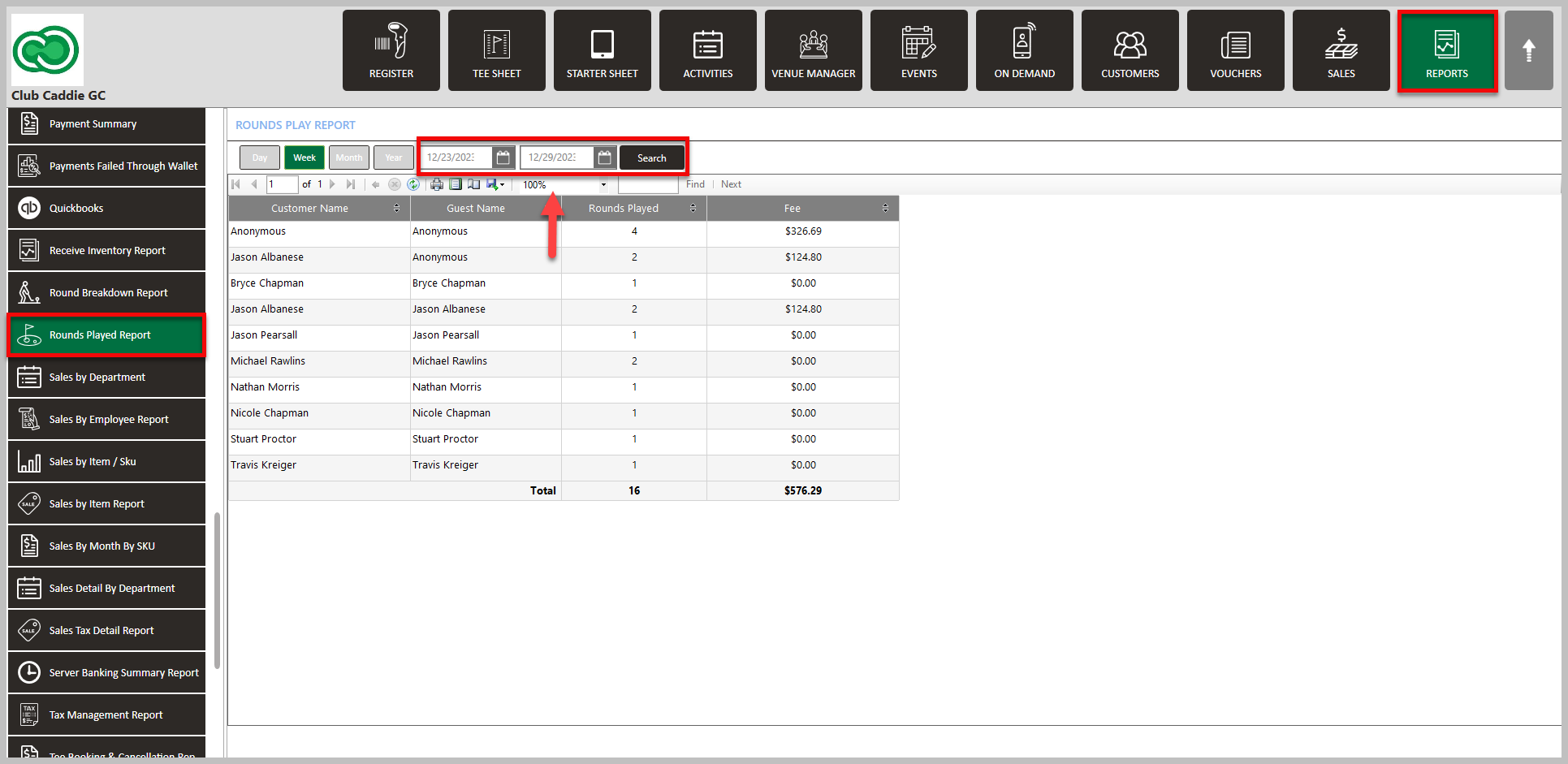Screen dimensions: 1568x764
Task: Open the Starter Sheet module
Action: pyautogui.click(x=603, y=50)
